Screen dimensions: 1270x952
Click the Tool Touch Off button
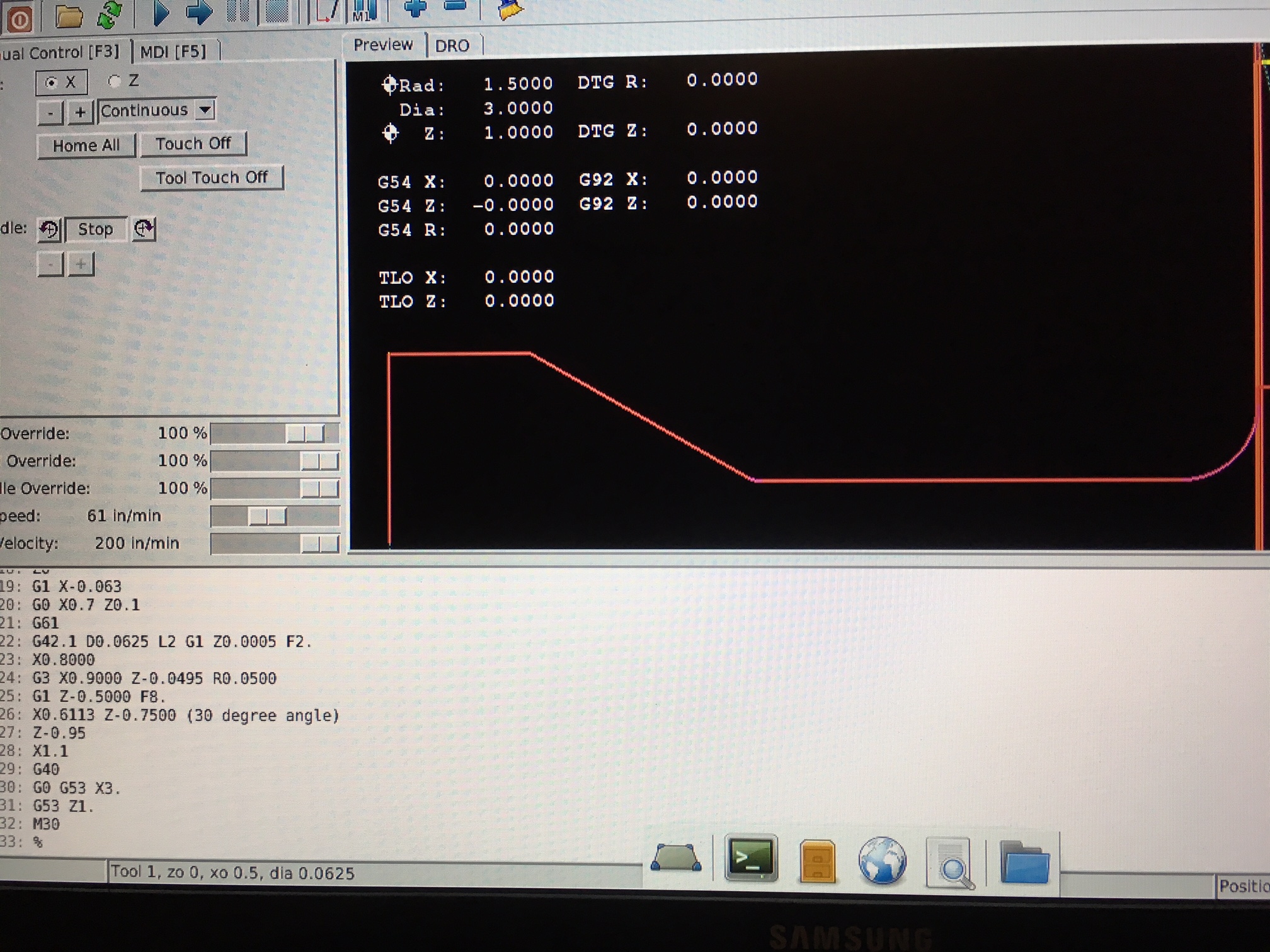(x=212, y=178)
